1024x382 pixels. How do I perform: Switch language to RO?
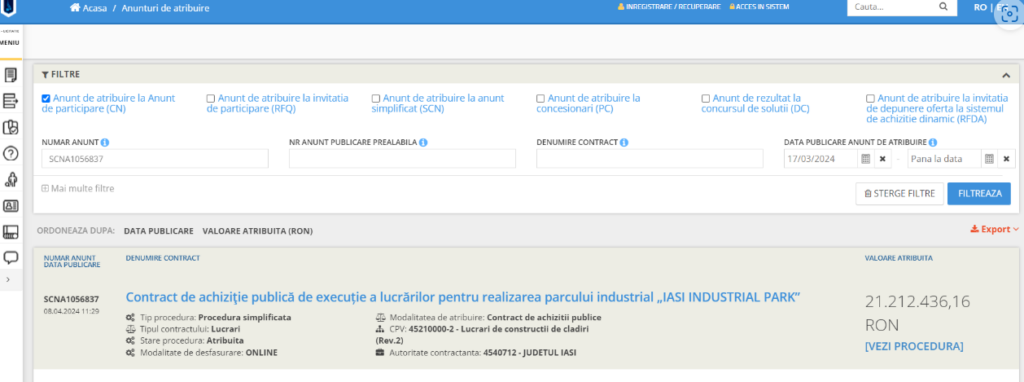pyautogui.click(x=980, y=7)
